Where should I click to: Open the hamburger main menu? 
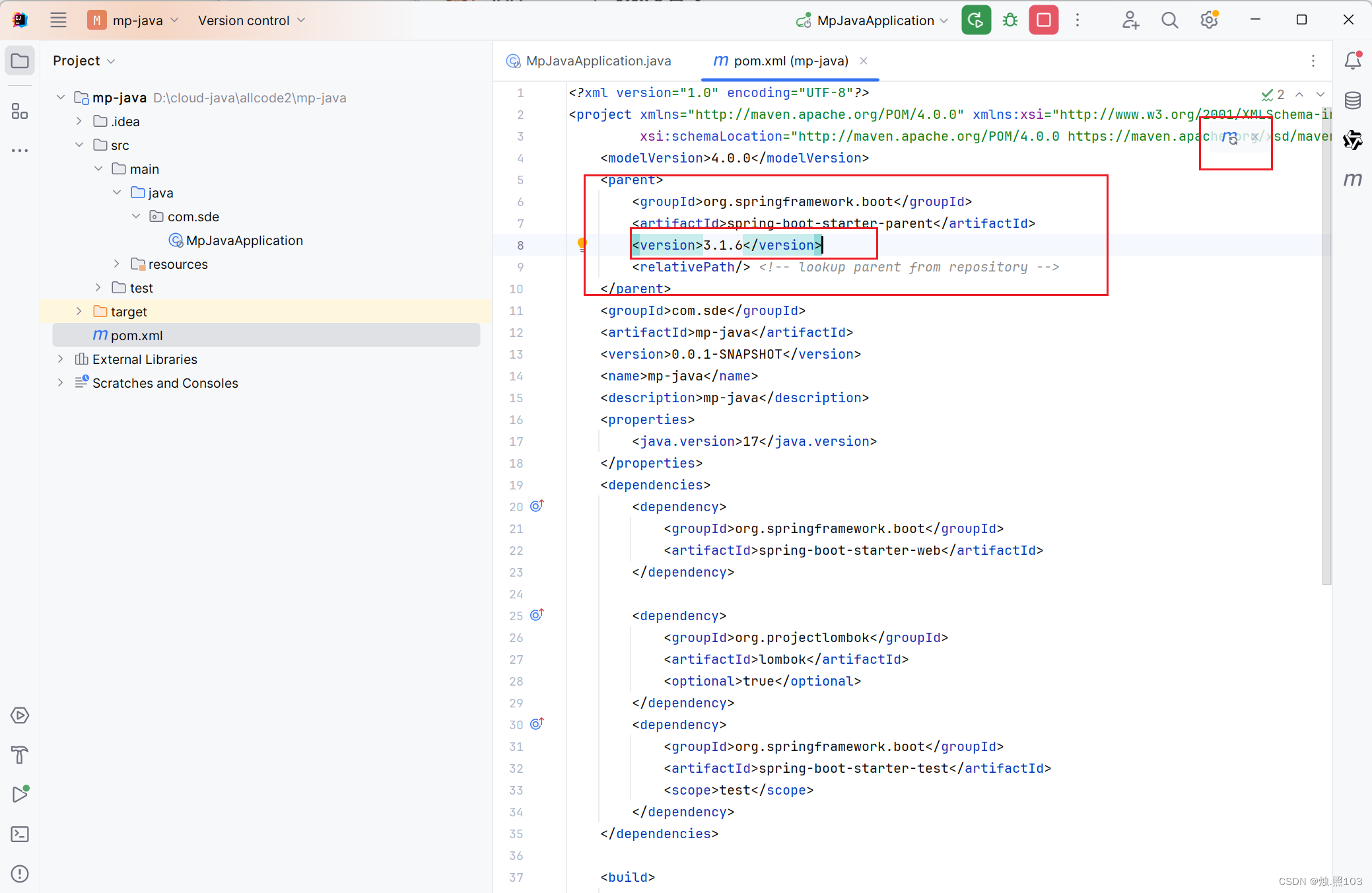coord(58,20)
